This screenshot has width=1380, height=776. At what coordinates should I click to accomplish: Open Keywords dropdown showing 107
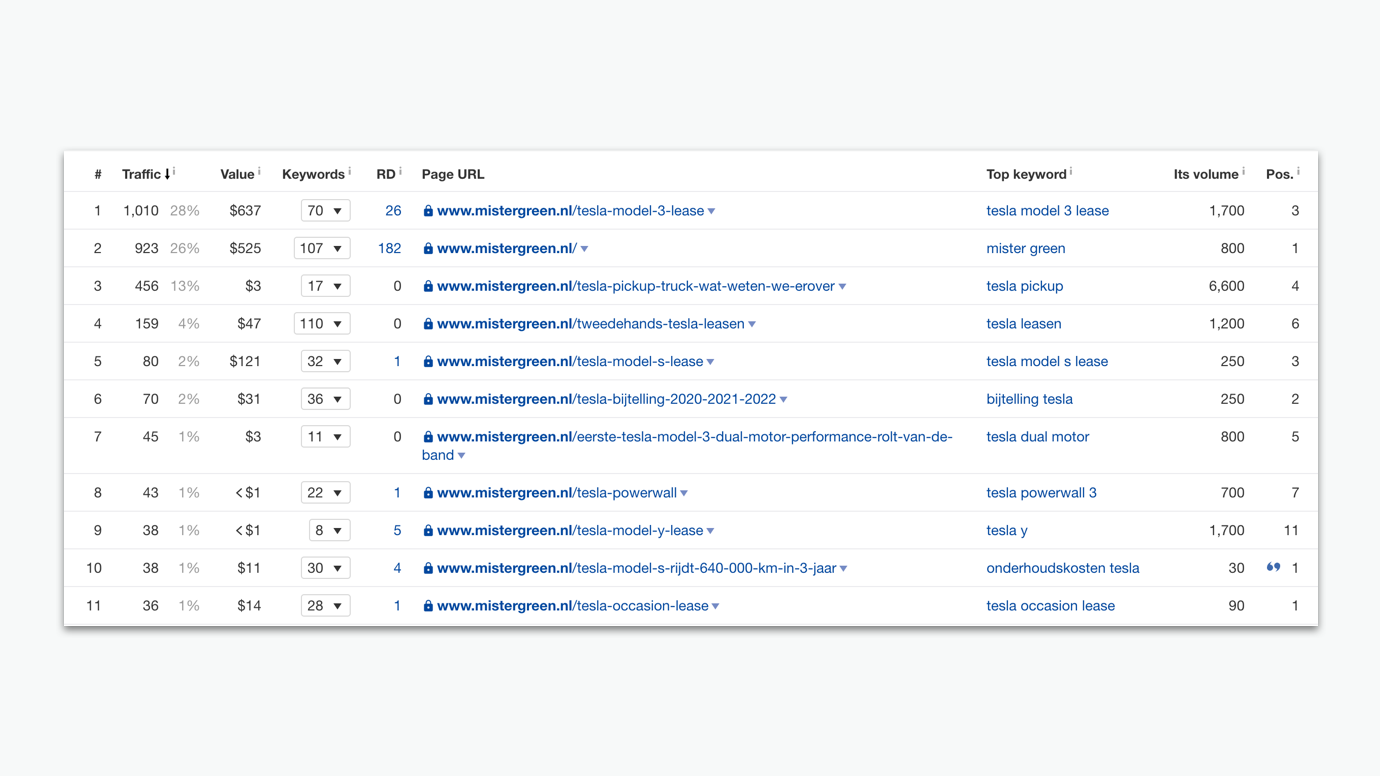click(322, 248)
